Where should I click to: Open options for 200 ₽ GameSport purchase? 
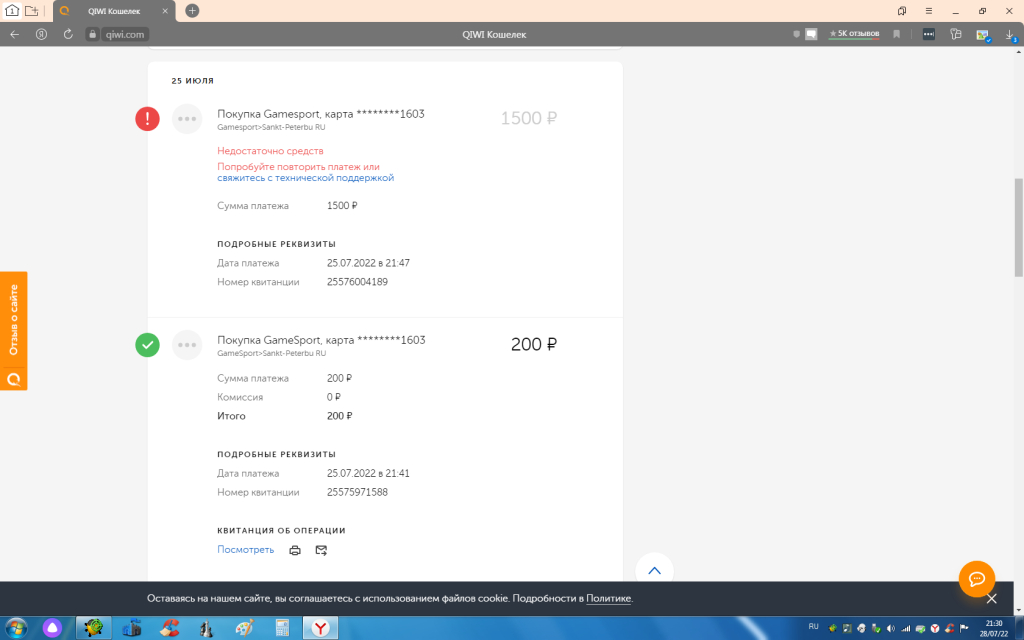(x=187, y=345)
